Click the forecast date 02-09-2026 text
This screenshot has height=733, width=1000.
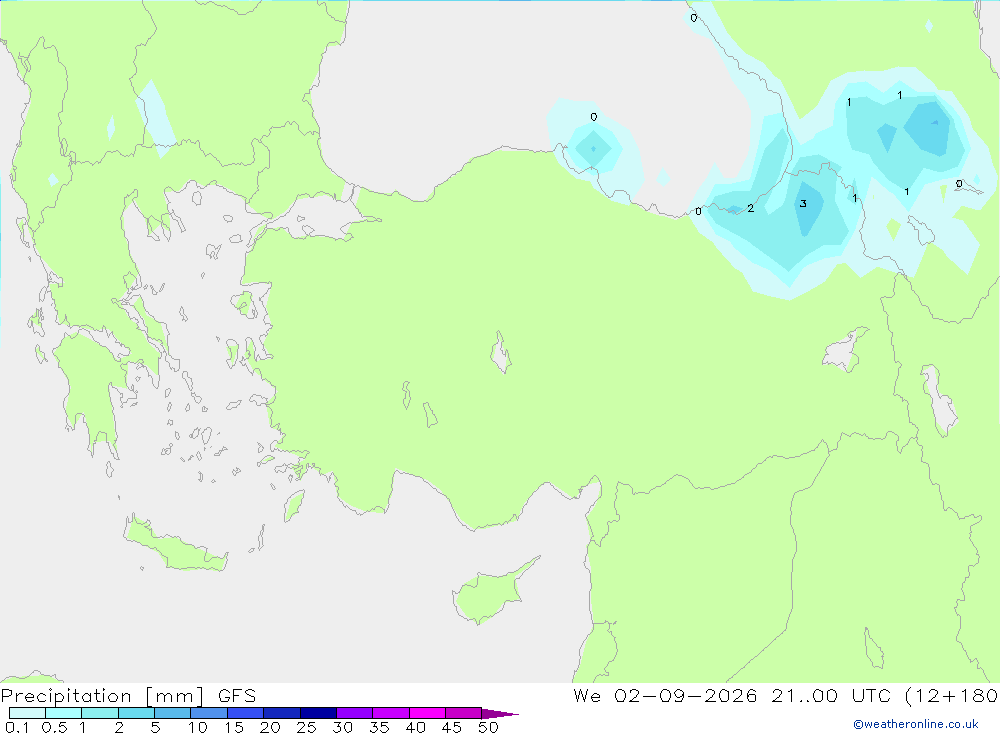click(686, 696)
